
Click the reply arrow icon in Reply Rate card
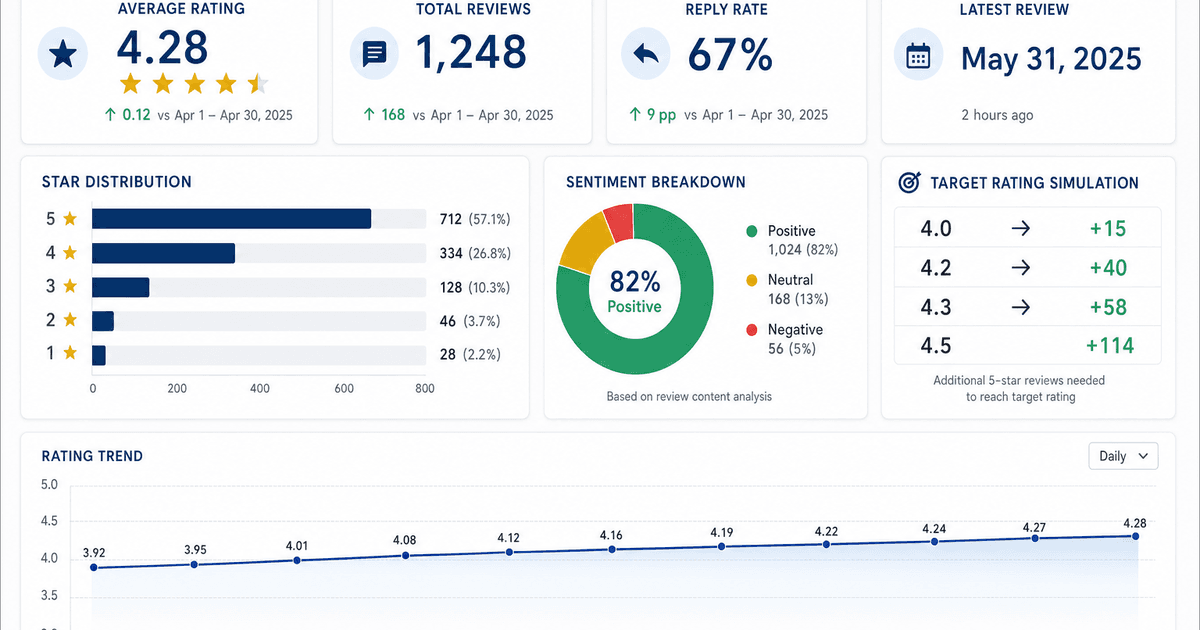point(646,54)
